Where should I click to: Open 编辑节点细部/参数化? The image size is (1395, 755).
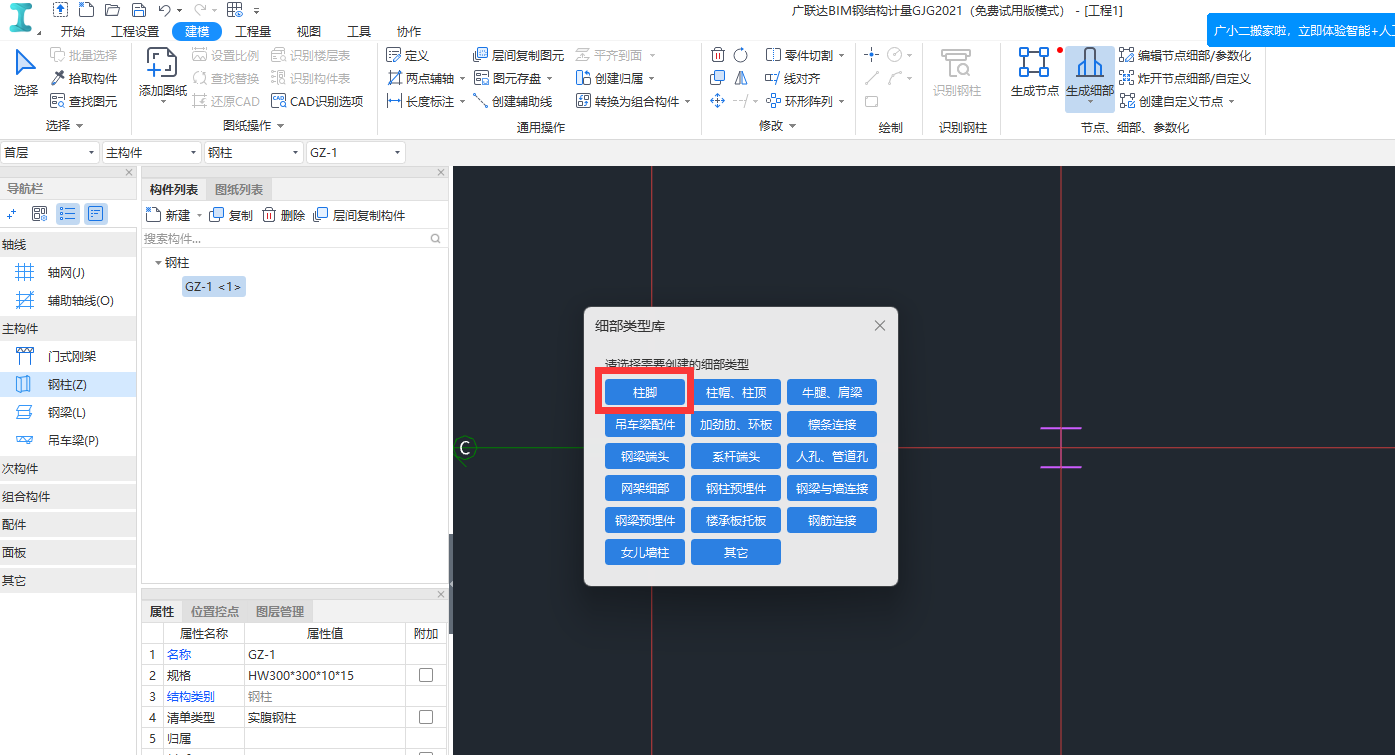1185,55
